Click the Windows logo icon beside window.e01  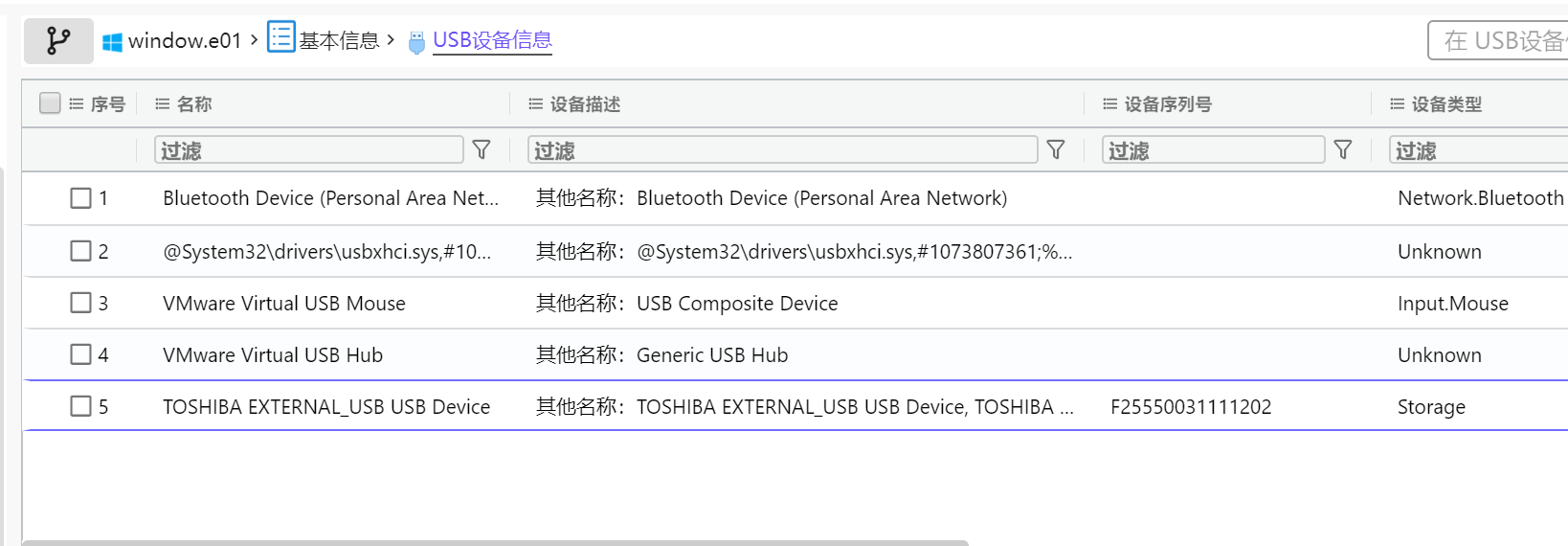[x=112, y=42]
